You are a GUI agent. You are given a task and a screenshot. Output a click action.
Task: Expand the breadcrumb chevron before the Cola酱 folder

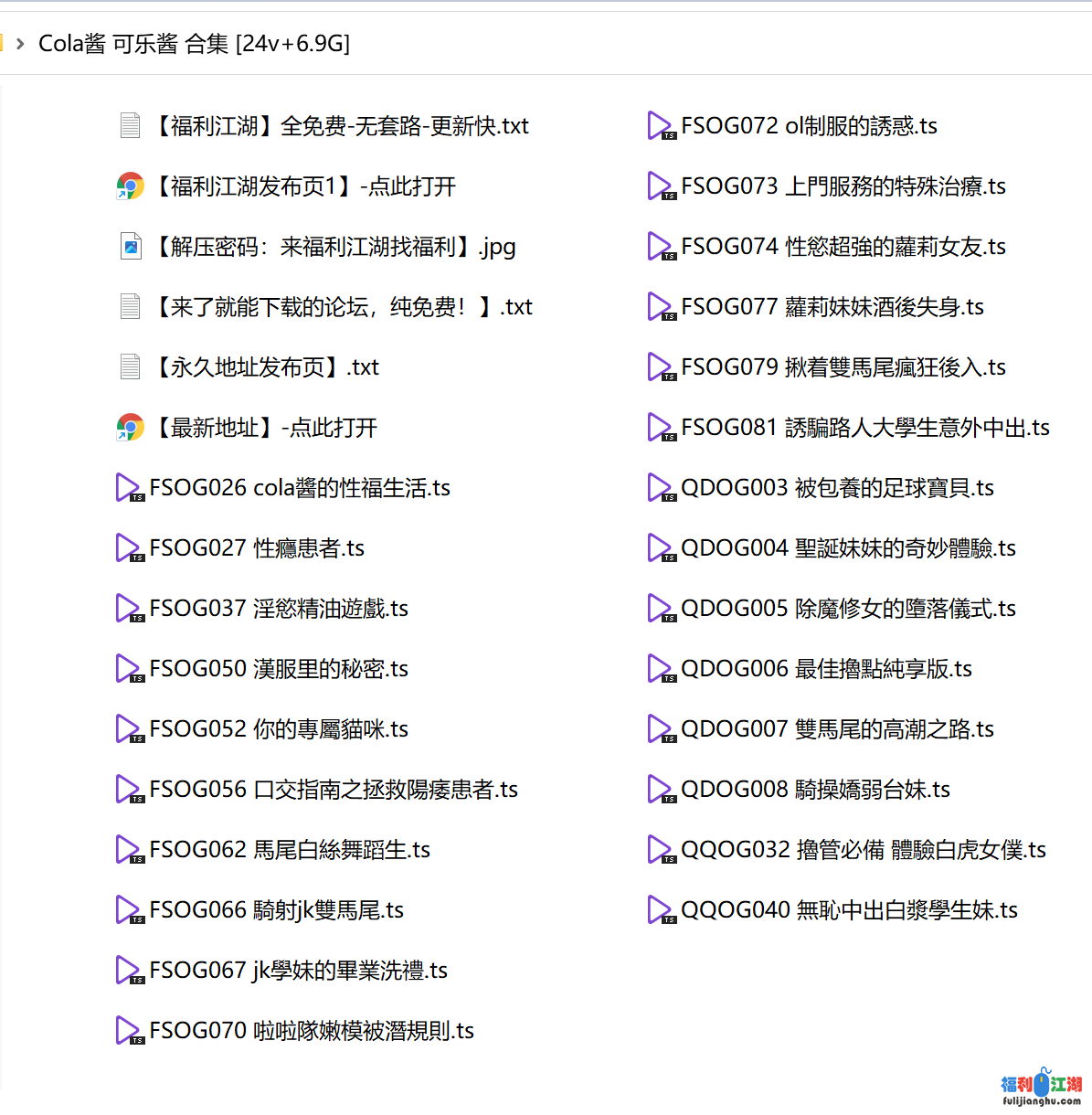click(20, 43)
